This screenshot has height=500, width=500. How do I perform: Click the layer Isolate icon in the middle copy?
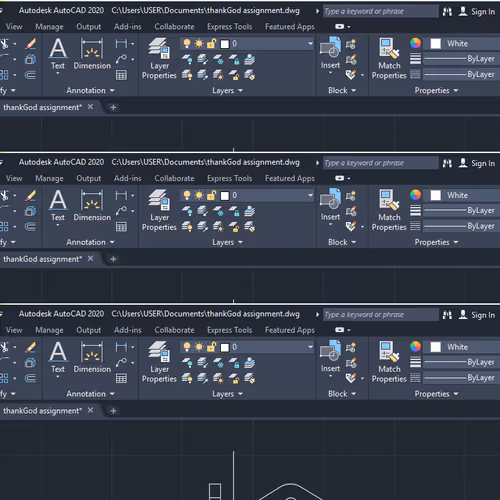pyautogui.click(x=202, y=211)
